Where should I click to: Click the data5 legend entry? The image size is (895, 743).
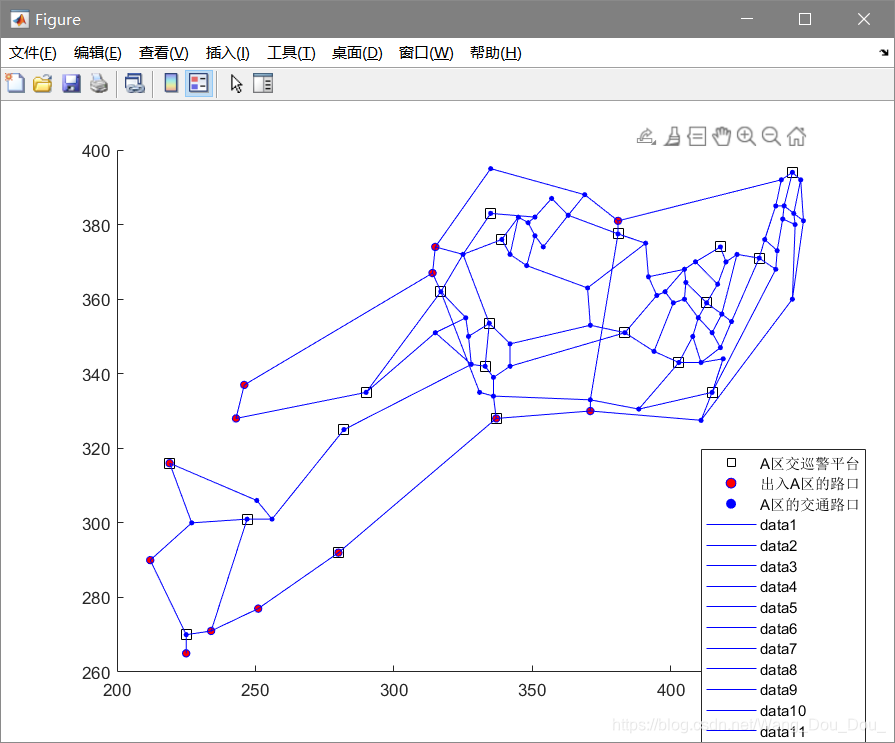coord(777,608)
